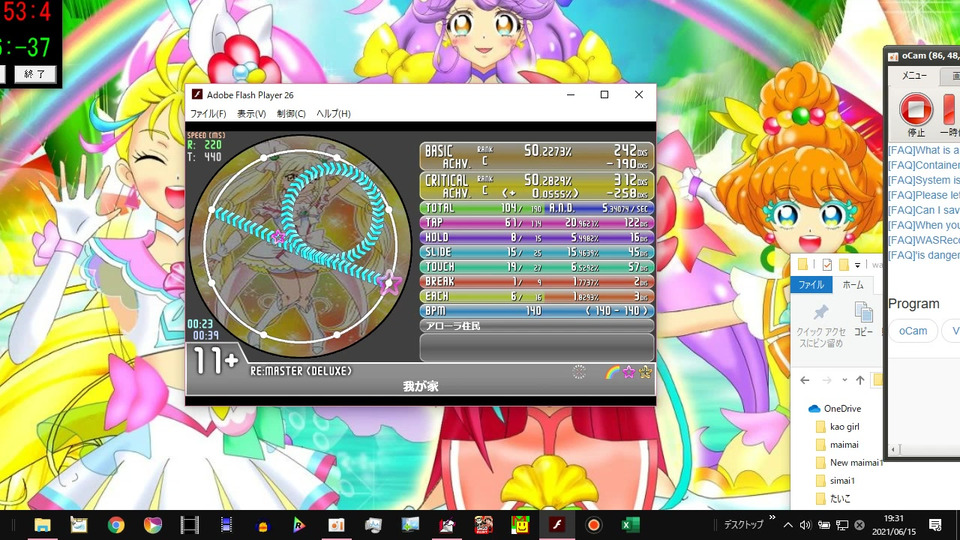Switch to Adobe Flash Player taskbar icon

pyautogui.click(x=557, y=525)
